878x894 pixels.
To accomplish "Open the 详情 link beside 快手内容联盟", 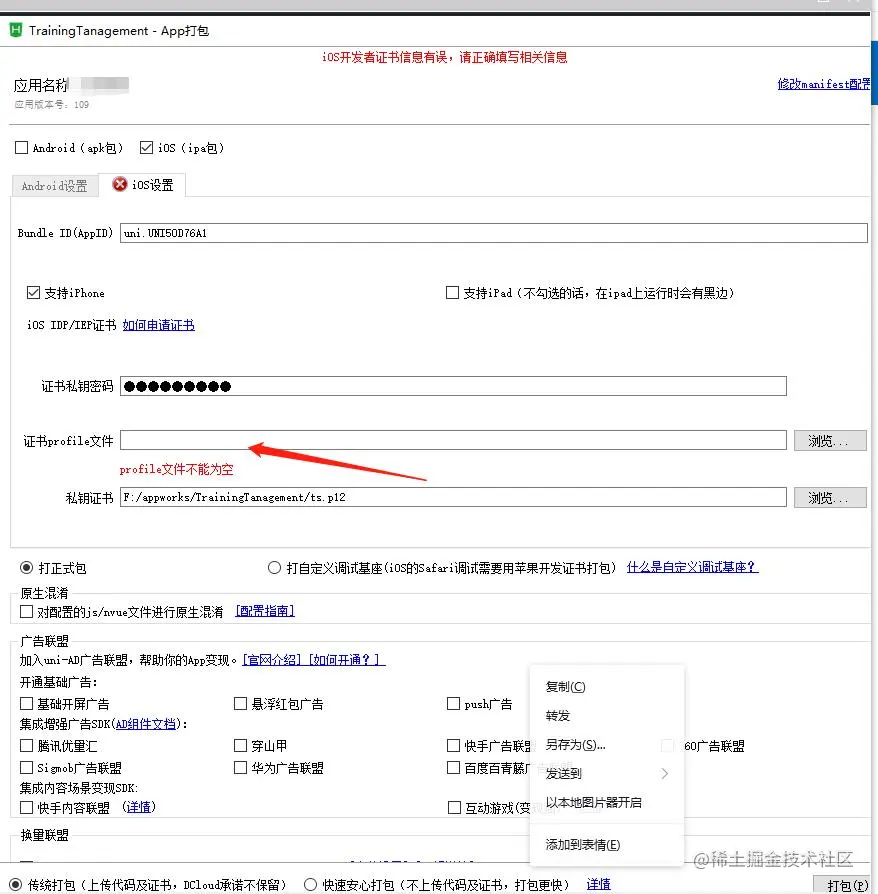I will 139,807.
